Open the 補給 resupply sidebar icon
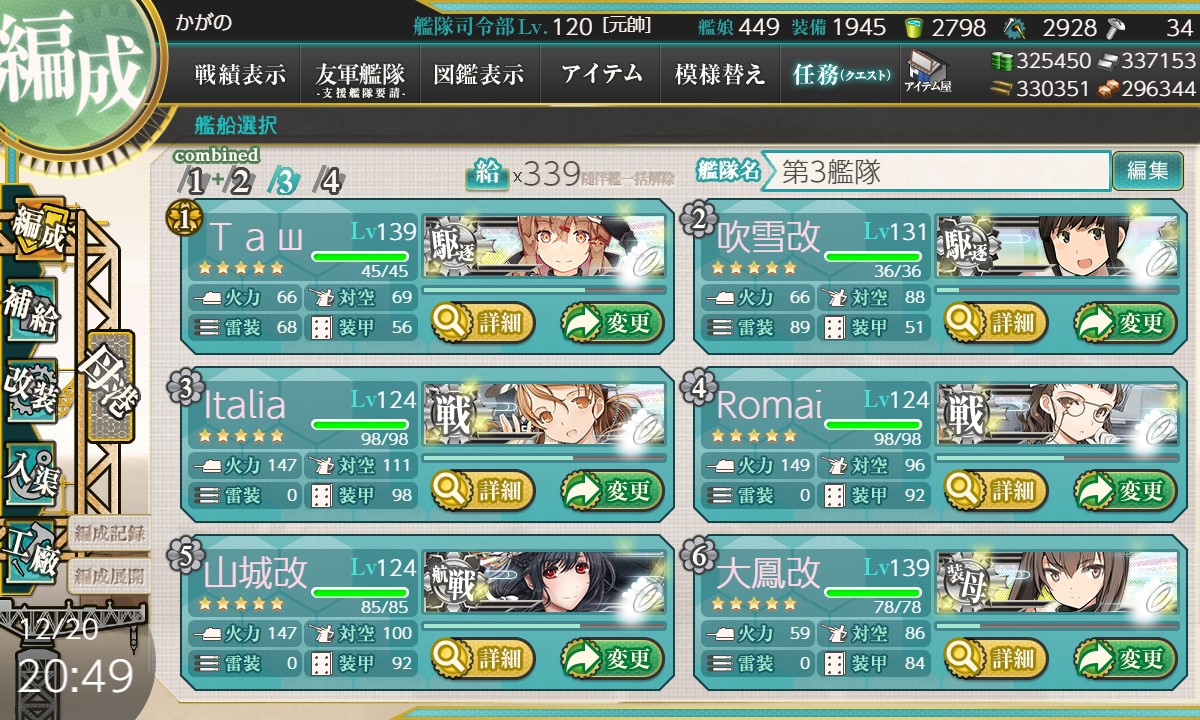Screen dimensions: 1200x720 [32, 309]
